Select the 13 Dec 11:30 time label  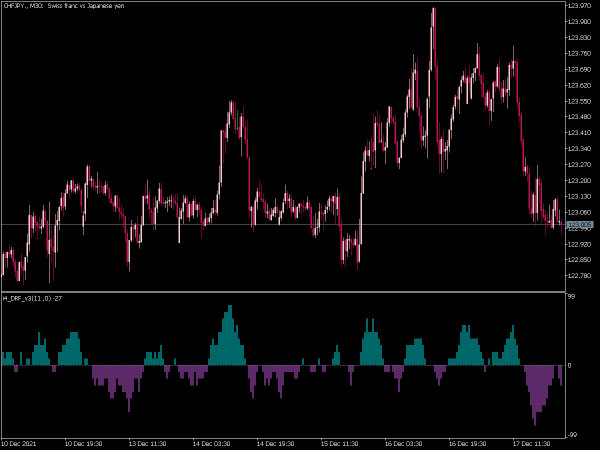(146, 441)
